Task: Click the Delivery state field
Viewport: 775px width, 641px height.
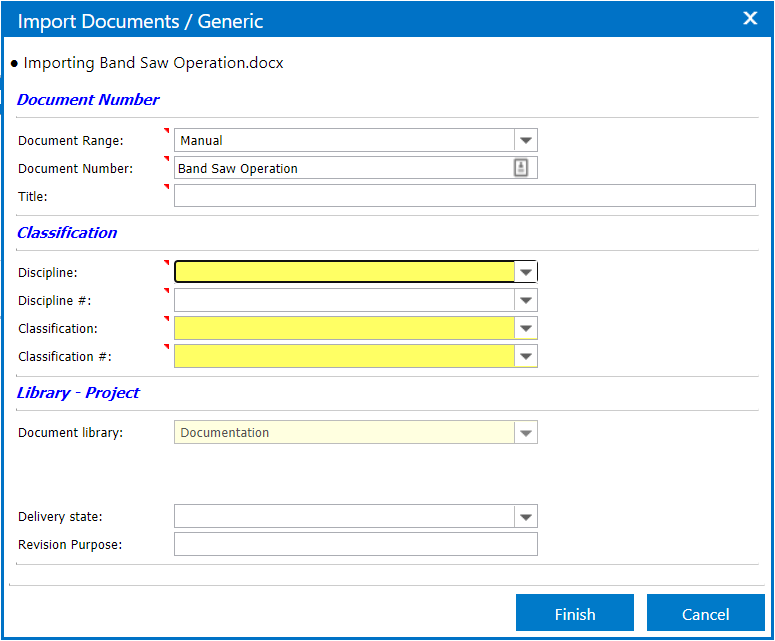Action: [x=344, y=517]
